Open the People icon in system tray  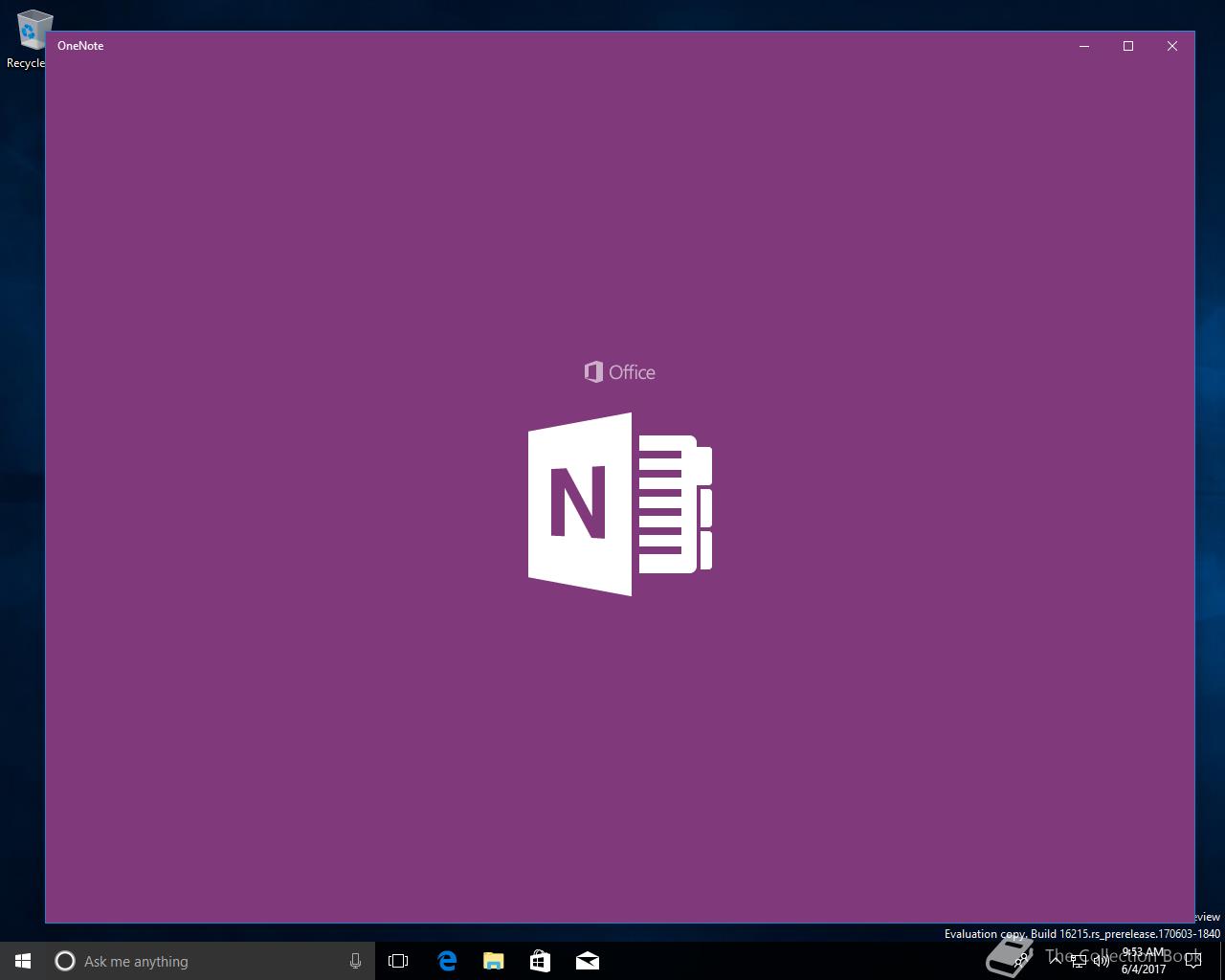[x=1022, y=961]
